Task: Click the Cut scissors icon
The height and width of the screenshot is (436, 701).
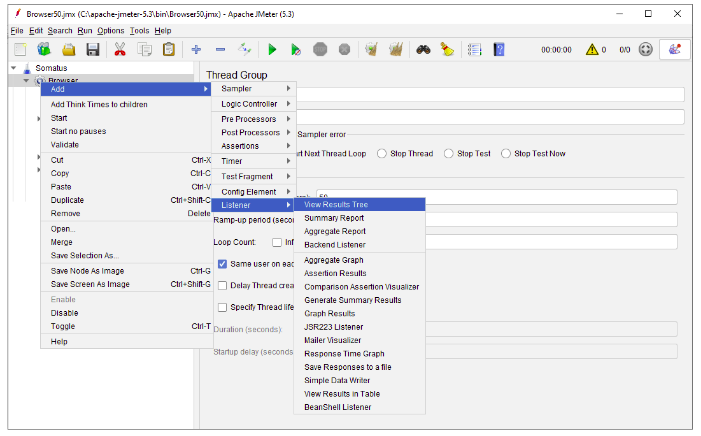Action: (x=120, y=49)
